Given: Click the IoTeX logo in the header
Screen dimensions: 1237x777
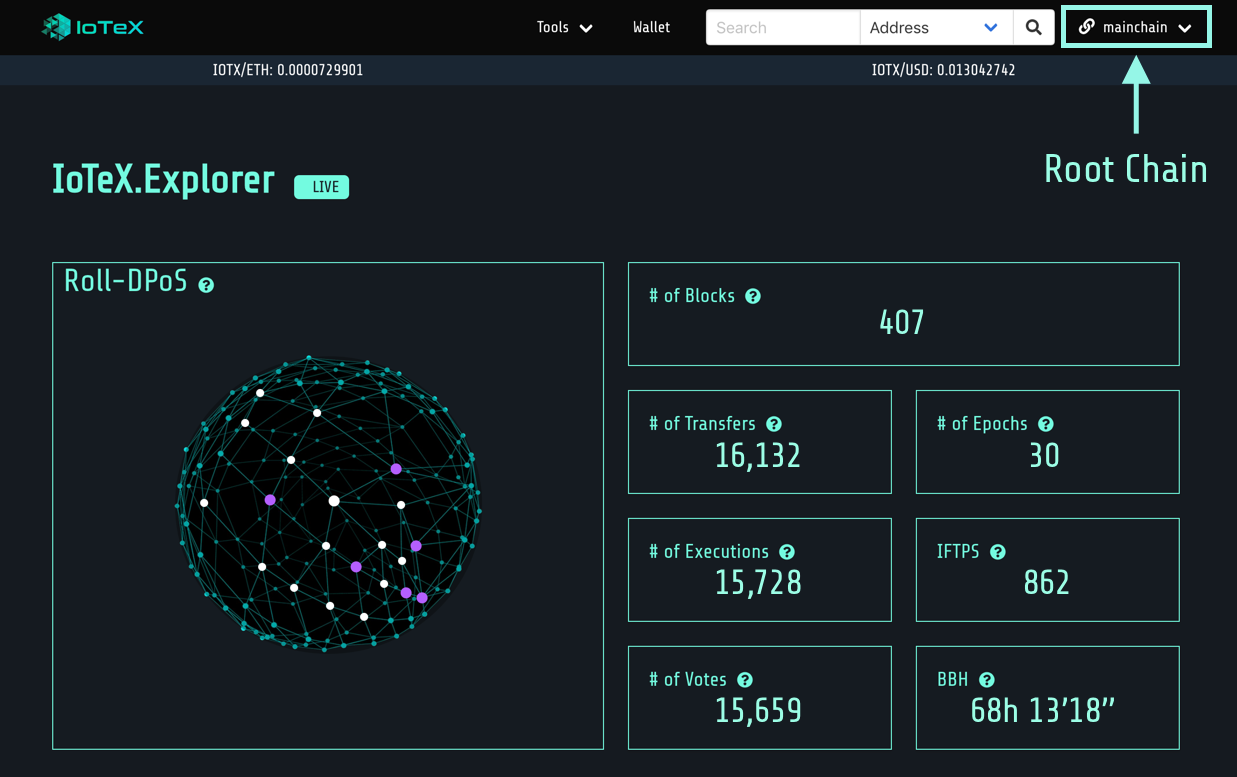Looking at the screenshot, I should click(x=91, y=27).
